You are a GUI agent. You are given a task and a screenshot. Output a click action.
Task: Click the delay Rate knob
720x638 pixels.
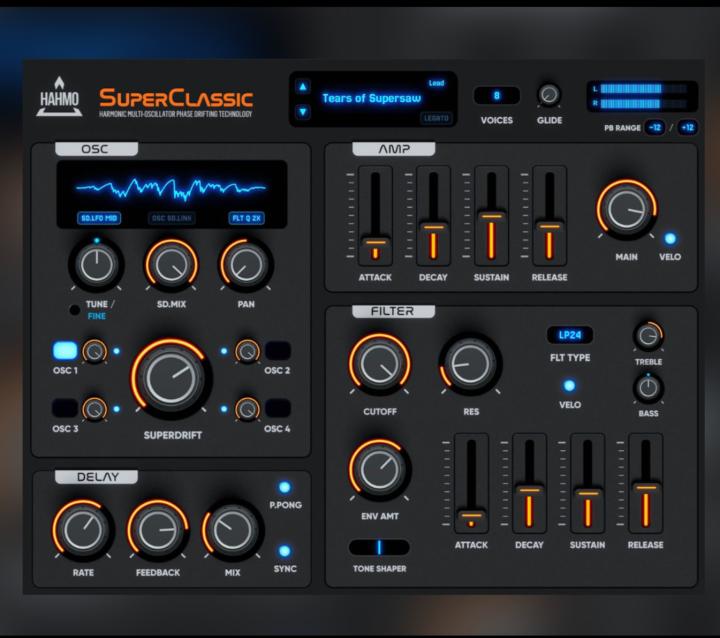coord(83,530)
